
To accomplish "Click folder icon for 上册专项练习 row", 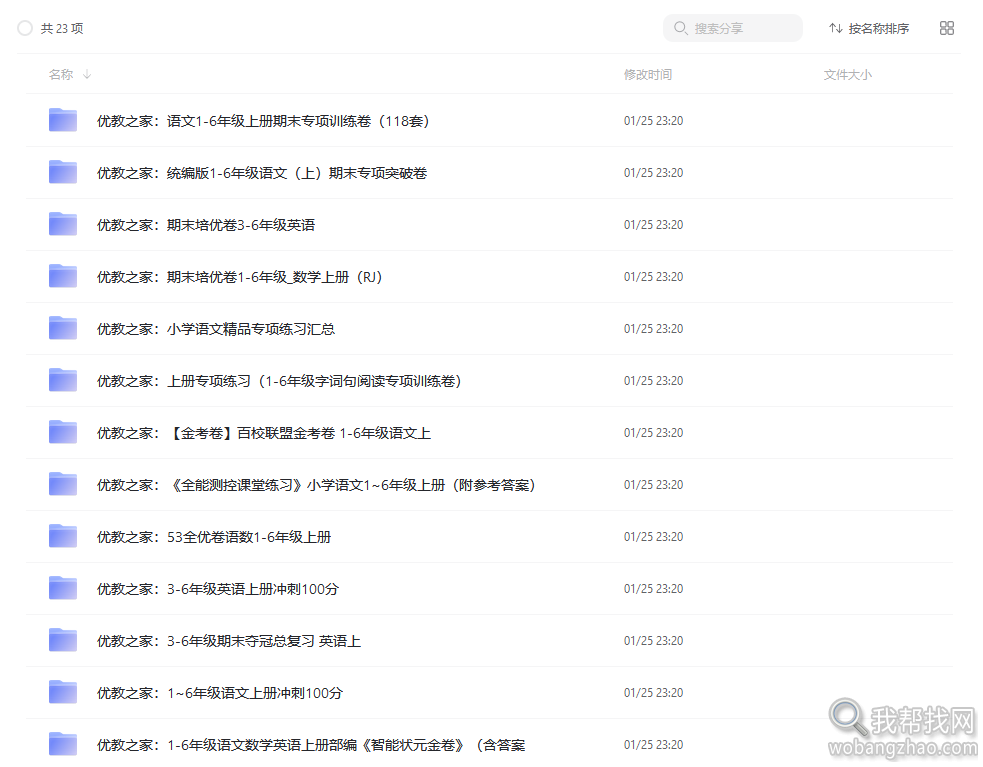I will (x=63, y=380).
